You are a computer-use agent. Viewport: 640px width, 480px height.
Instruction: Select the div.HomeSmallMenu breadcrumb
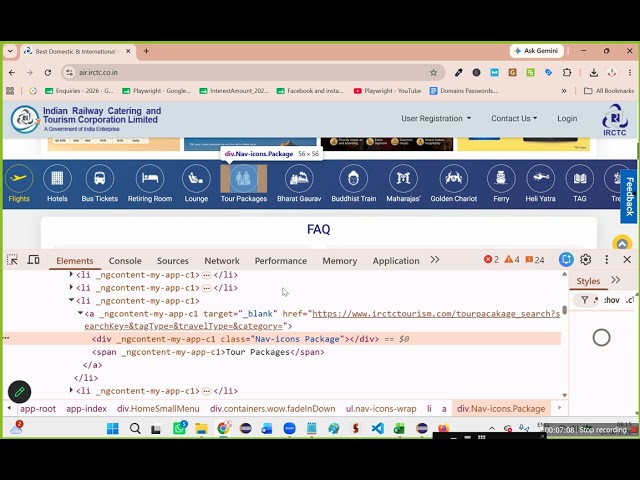(158, 409)
